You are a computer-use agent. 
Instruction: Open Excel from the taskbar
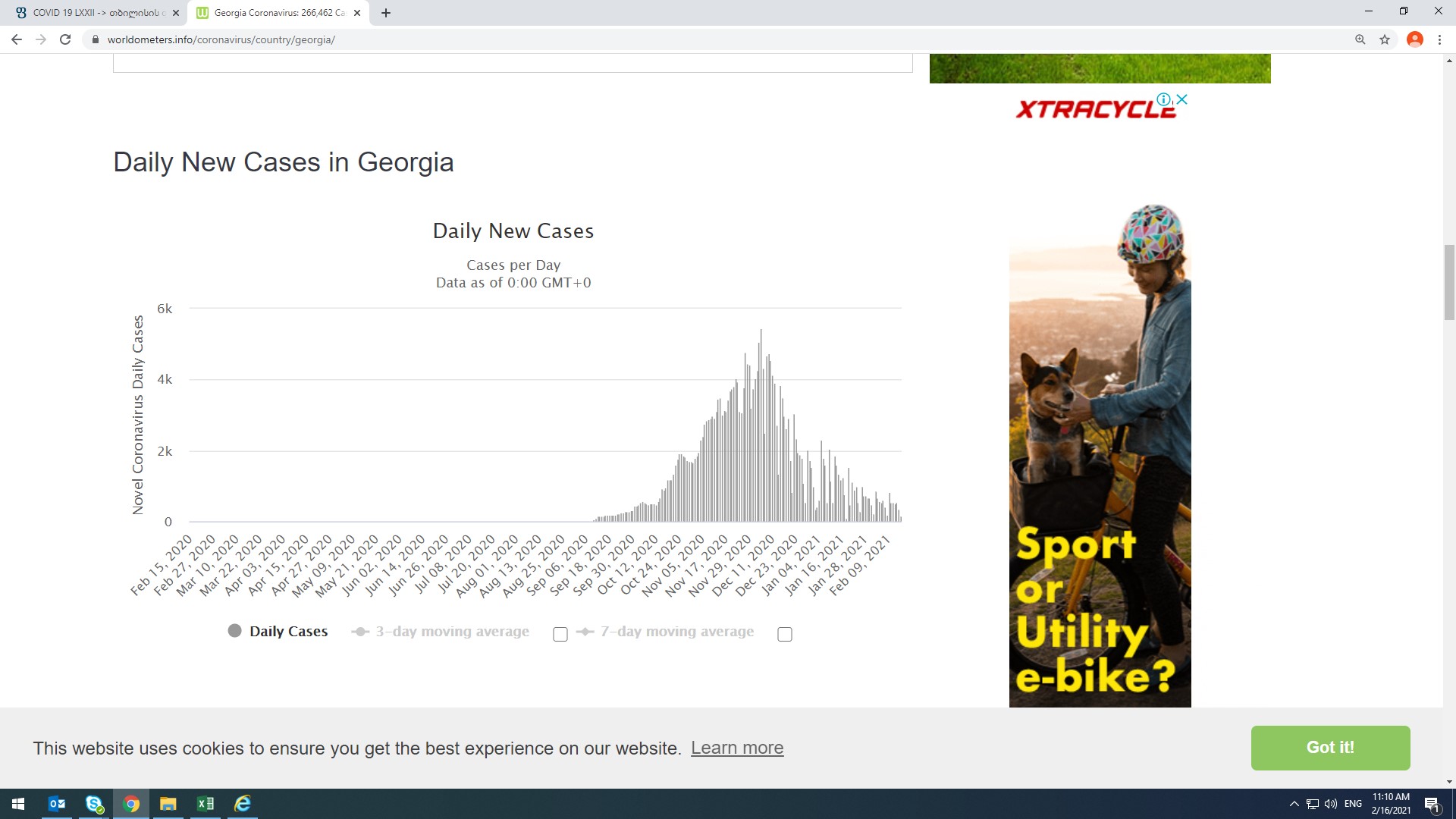pos(206,804)
